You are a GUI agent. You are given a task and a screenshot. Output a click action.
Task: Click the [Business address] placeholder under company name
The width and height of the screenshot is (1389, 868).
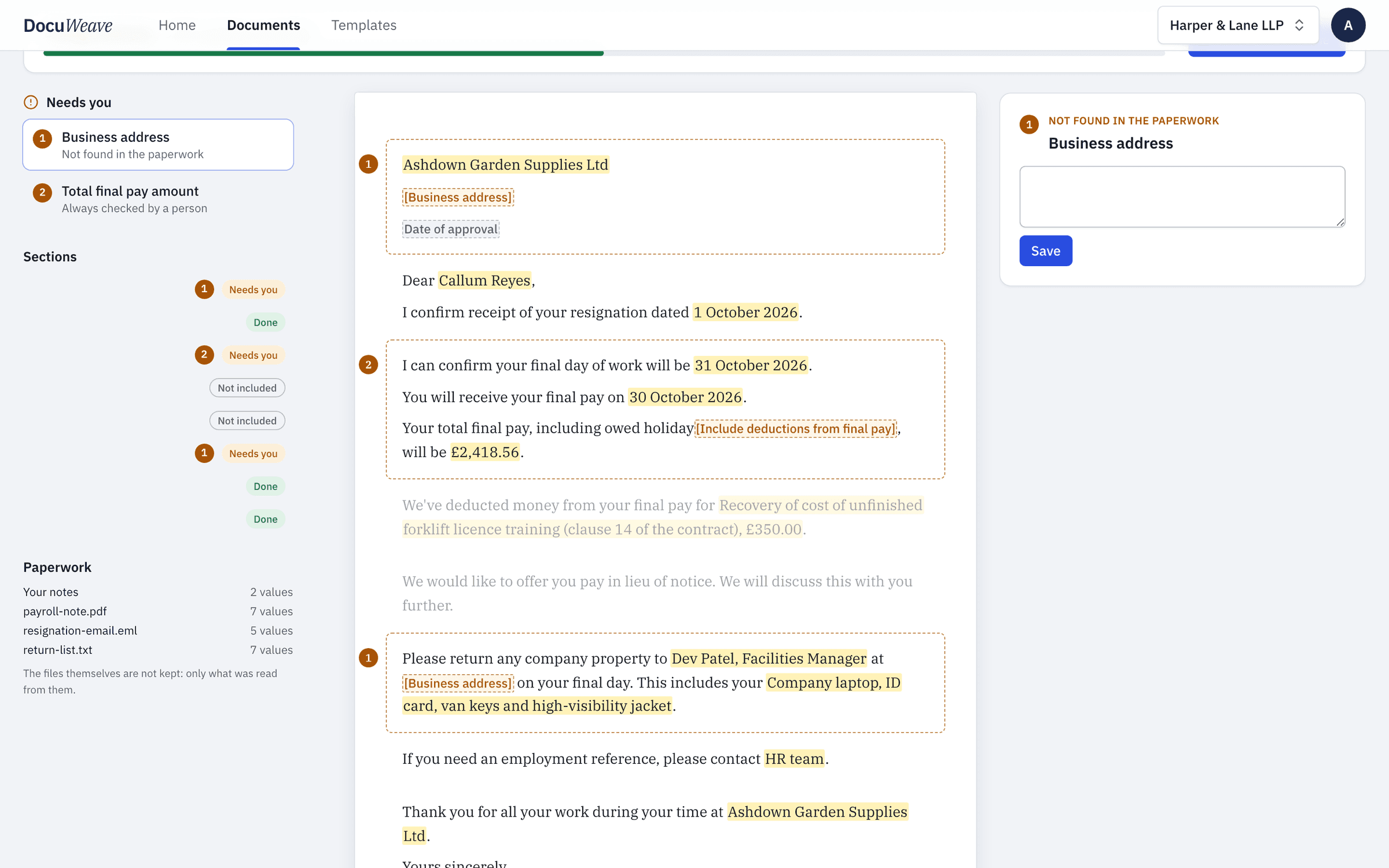[x=458, y=197]
